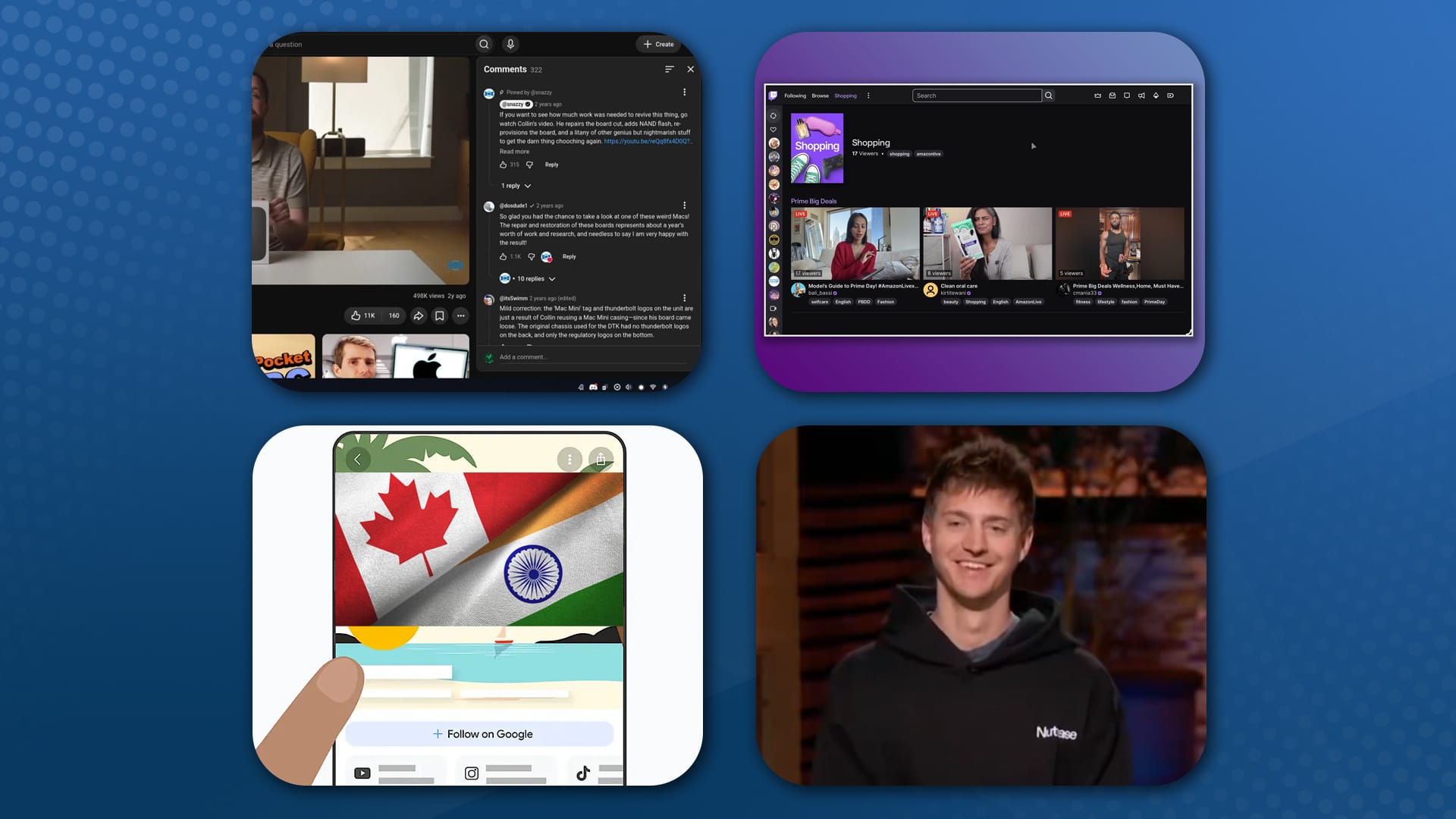Dislike the pinned @snazzy comment
This screenshot has height=819, width=1456.
coord(529,165)
